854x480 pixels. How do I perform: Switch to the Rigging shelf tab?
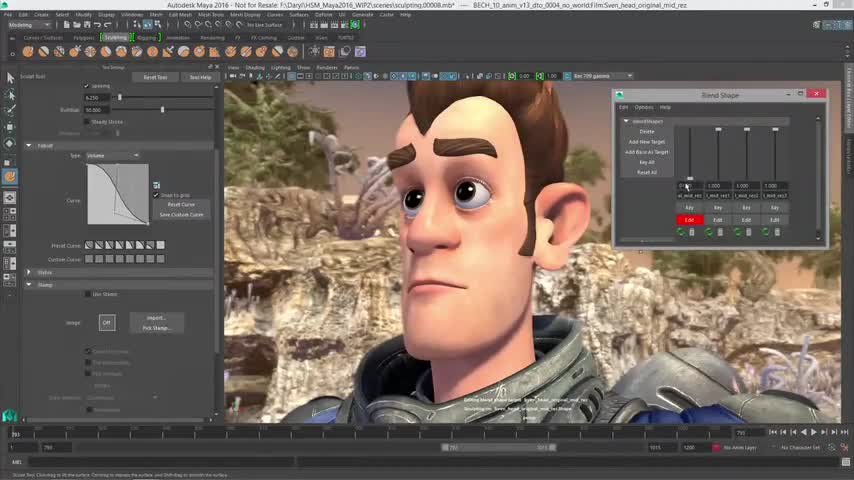click(147, 38)
